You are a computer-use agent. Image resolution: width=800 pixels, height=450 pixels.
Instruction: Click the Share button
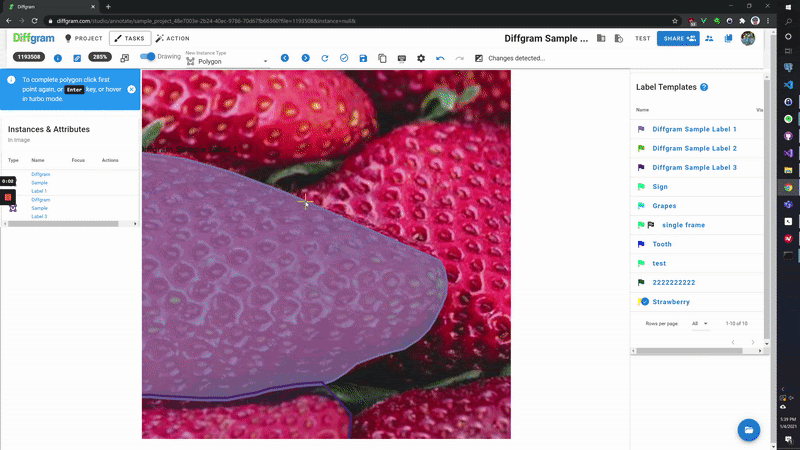(x=678, y=38)
